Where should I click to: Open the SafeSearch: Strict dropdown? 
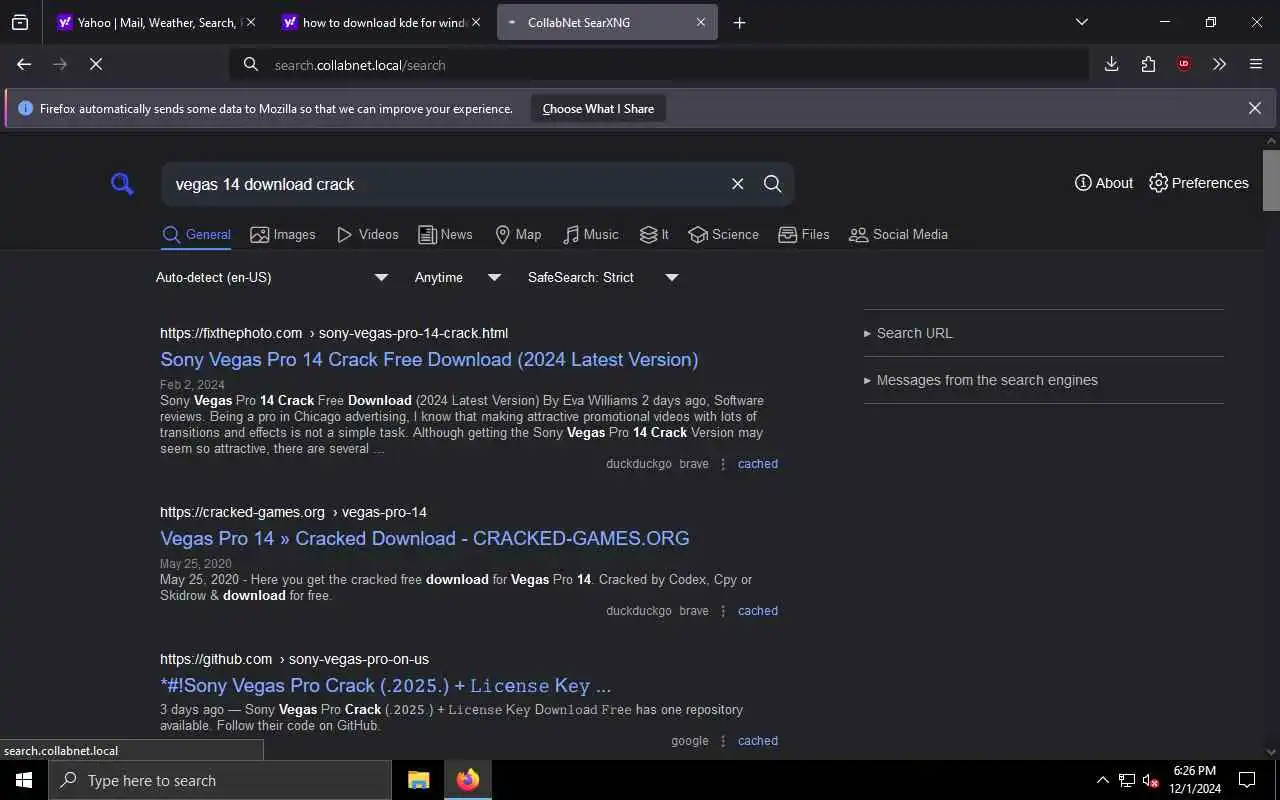(x=603, y=277)
